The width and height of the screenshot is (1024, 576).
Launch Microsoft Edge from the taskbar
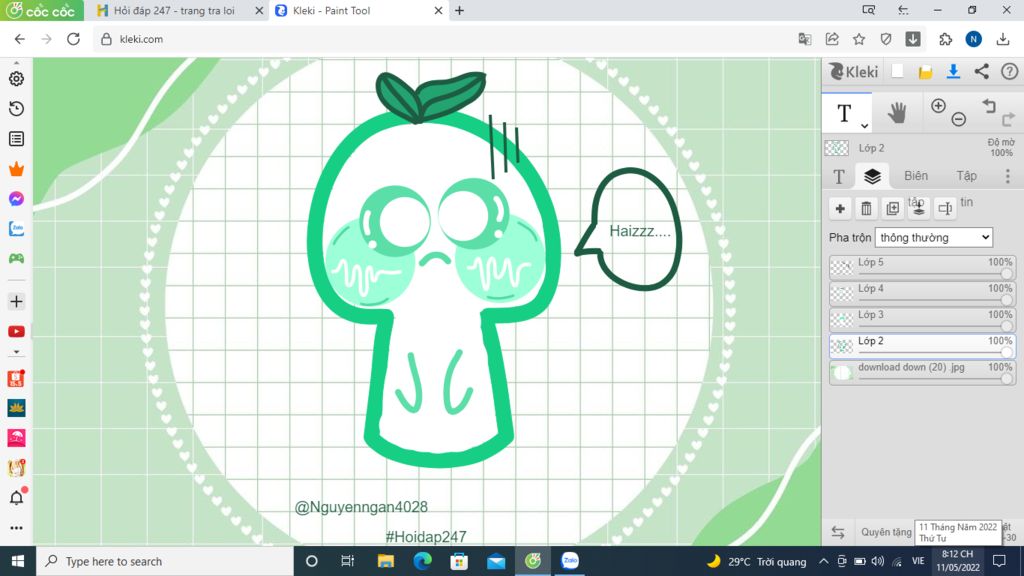pyautogui.click(x=423, y=562)
